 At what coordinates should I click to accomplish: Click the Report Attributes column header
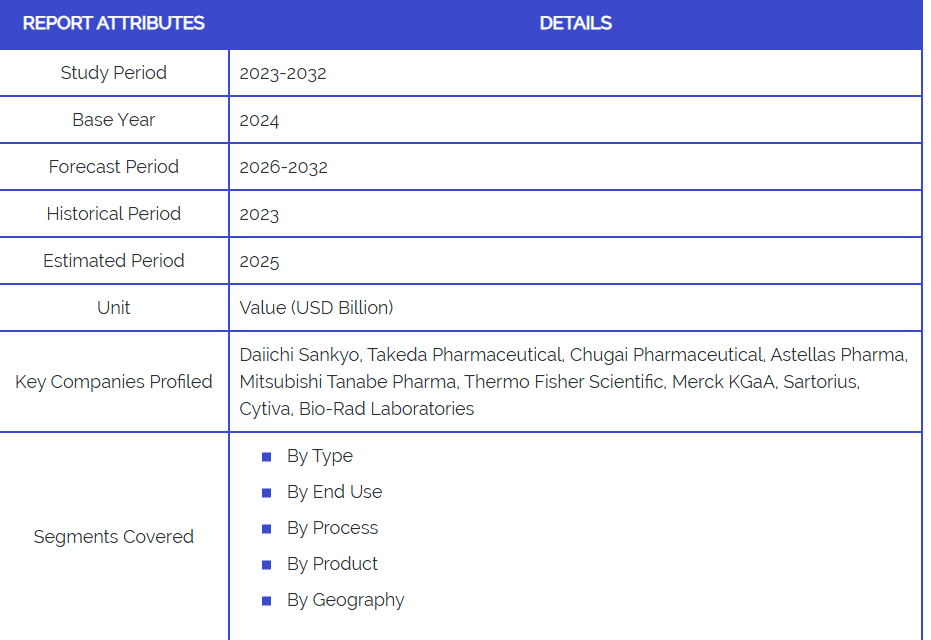[114, 23]
